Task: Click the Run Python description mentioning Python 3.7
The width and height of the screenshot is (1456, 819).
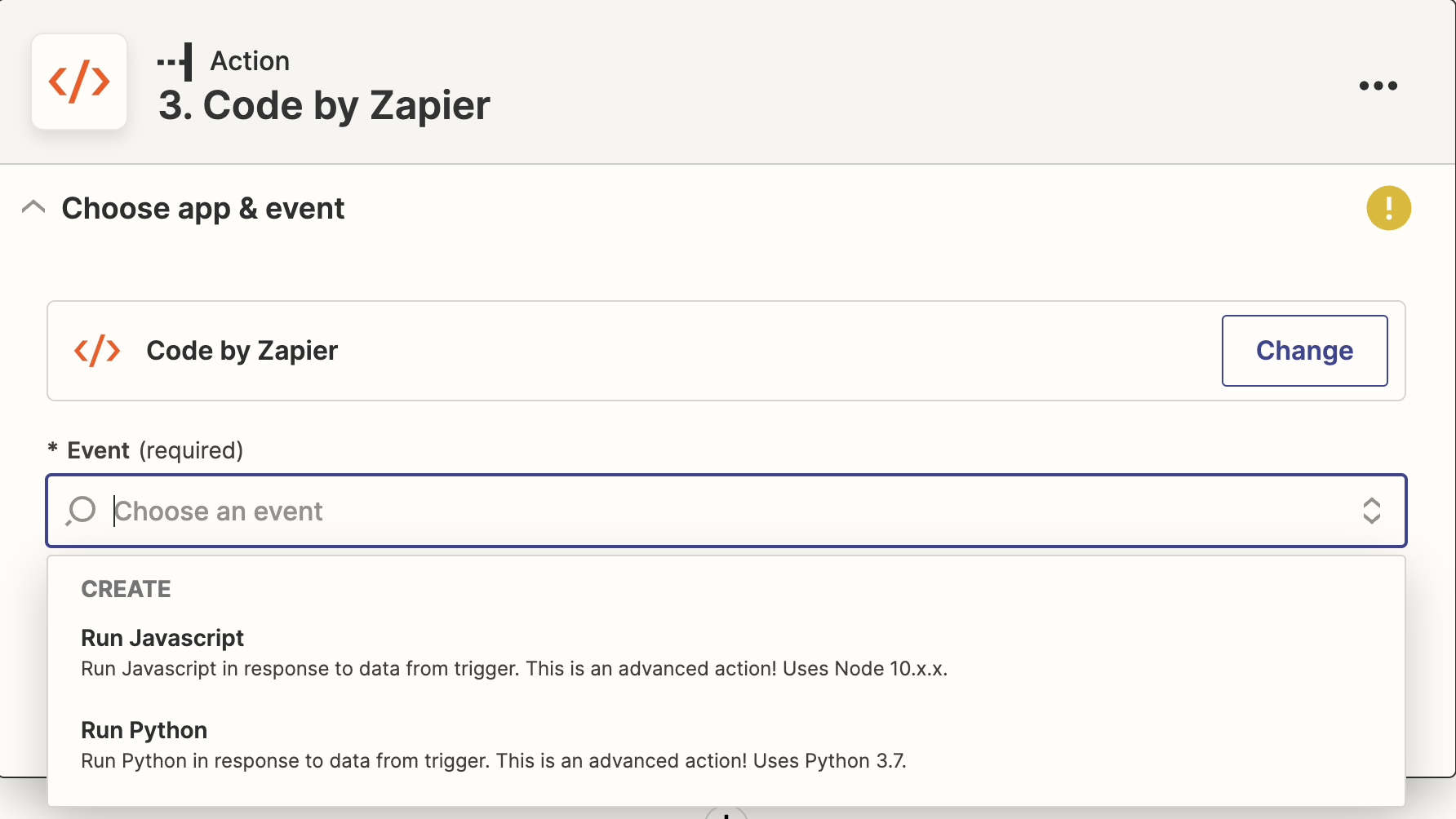Action: pyautogui.click(x=494, y=761)
